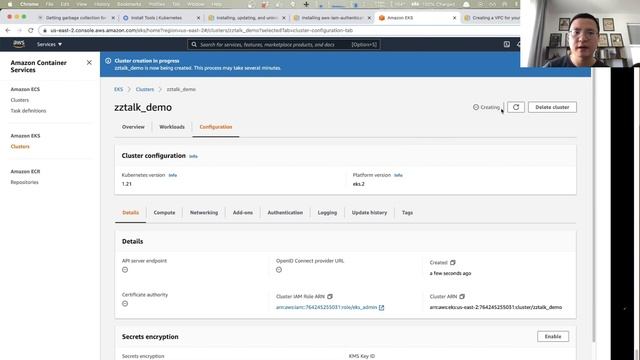Select the Details sub-tab
The image size is (640, 360).
(x=131, y=213)
